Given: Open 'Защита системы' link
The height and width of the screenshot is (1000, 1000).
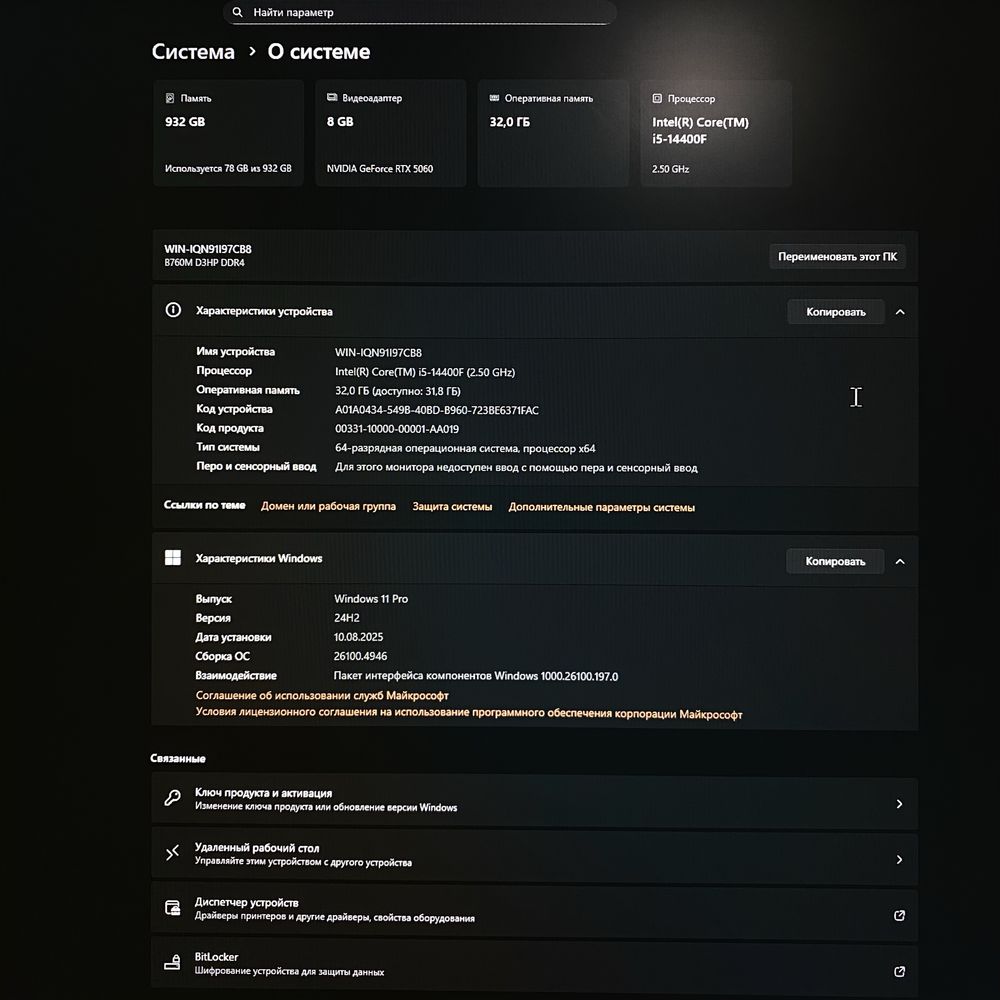Looking at the screenshot, I should 452,506.
